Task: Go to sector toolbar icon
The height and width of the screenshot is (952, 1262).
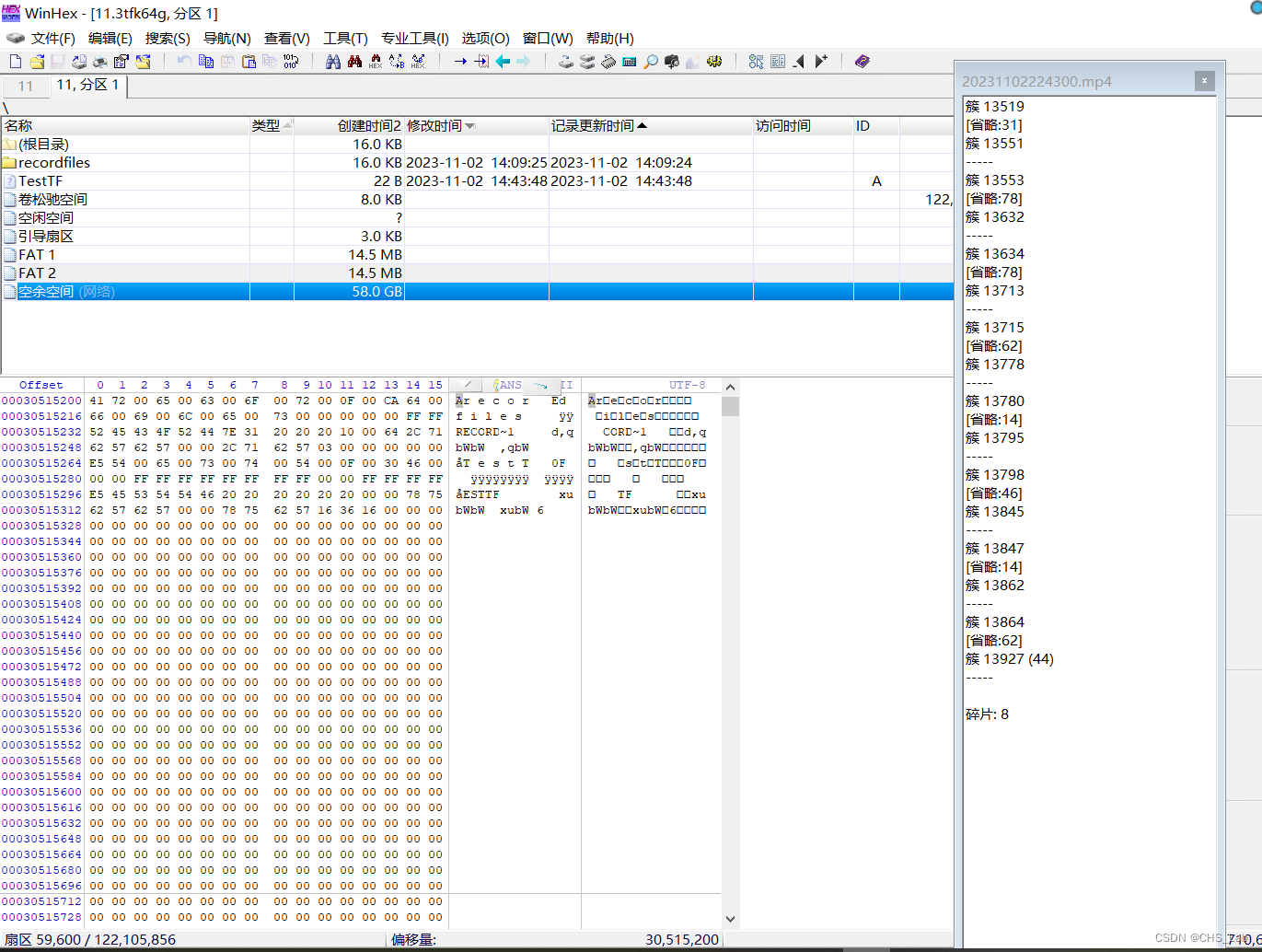Action: point(481,62)
